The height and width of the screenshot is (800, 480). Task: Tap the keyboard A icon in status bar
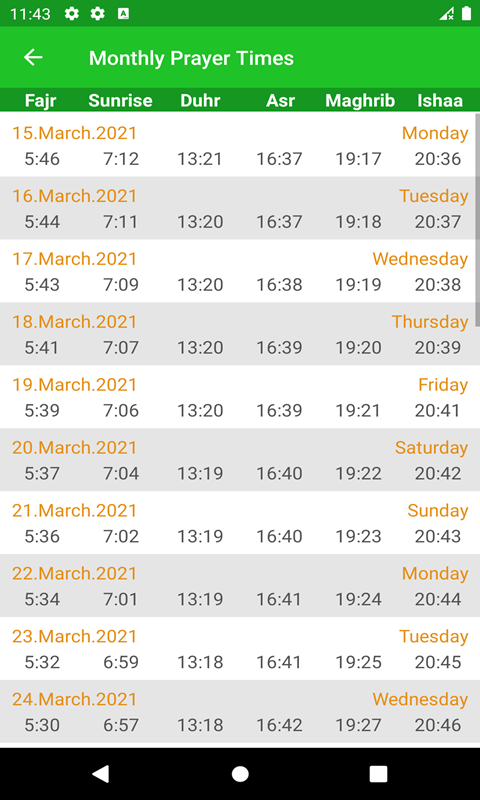coord(123,14)
